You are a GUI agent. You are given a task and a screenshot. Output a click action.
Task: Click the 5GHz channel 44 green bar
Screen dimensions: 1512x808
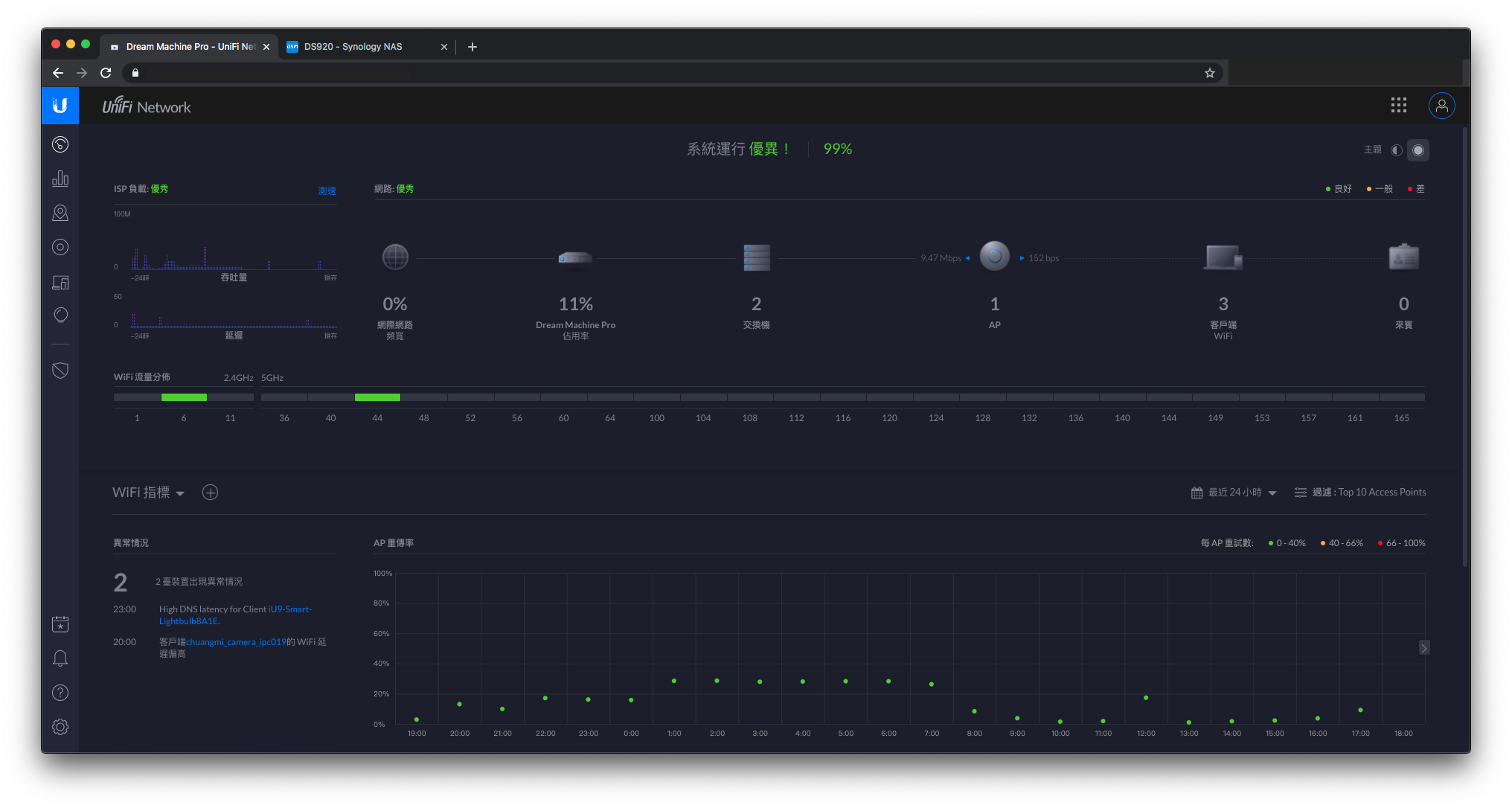(x=377, y=398)
